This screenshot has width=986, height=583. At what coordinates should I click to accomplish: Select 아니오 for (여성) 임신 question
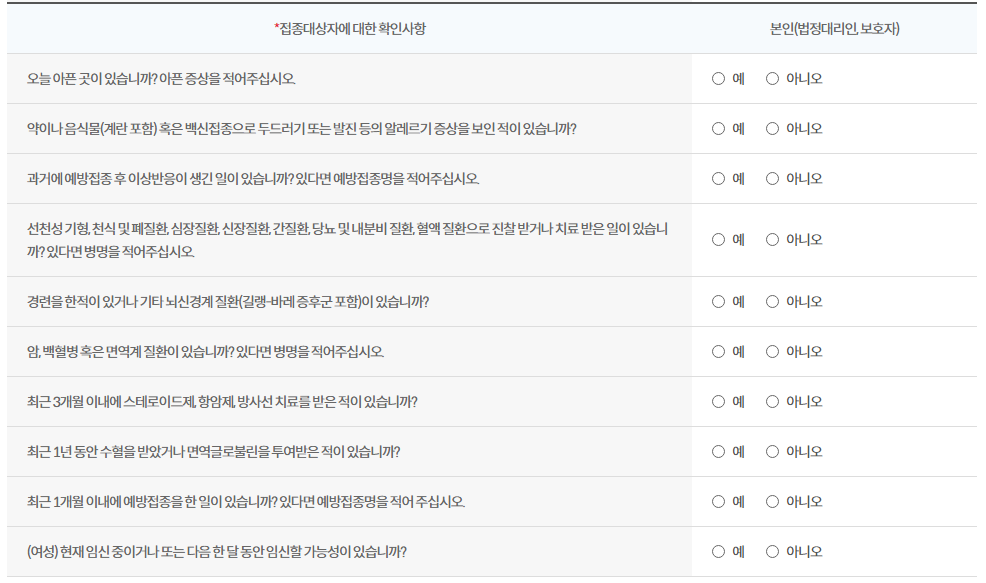(772, 552)
